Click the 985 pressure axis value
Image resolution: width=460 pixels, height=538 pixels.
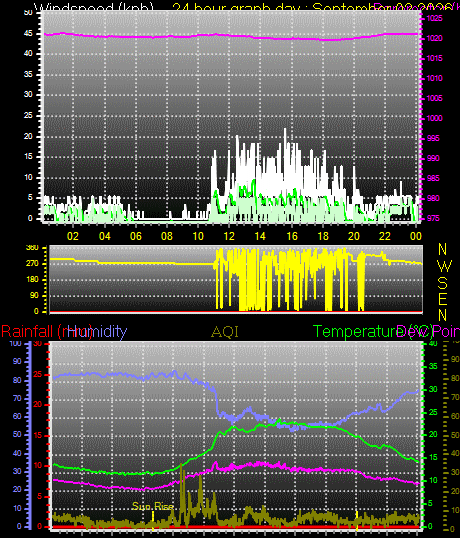(x=433, y=178)
